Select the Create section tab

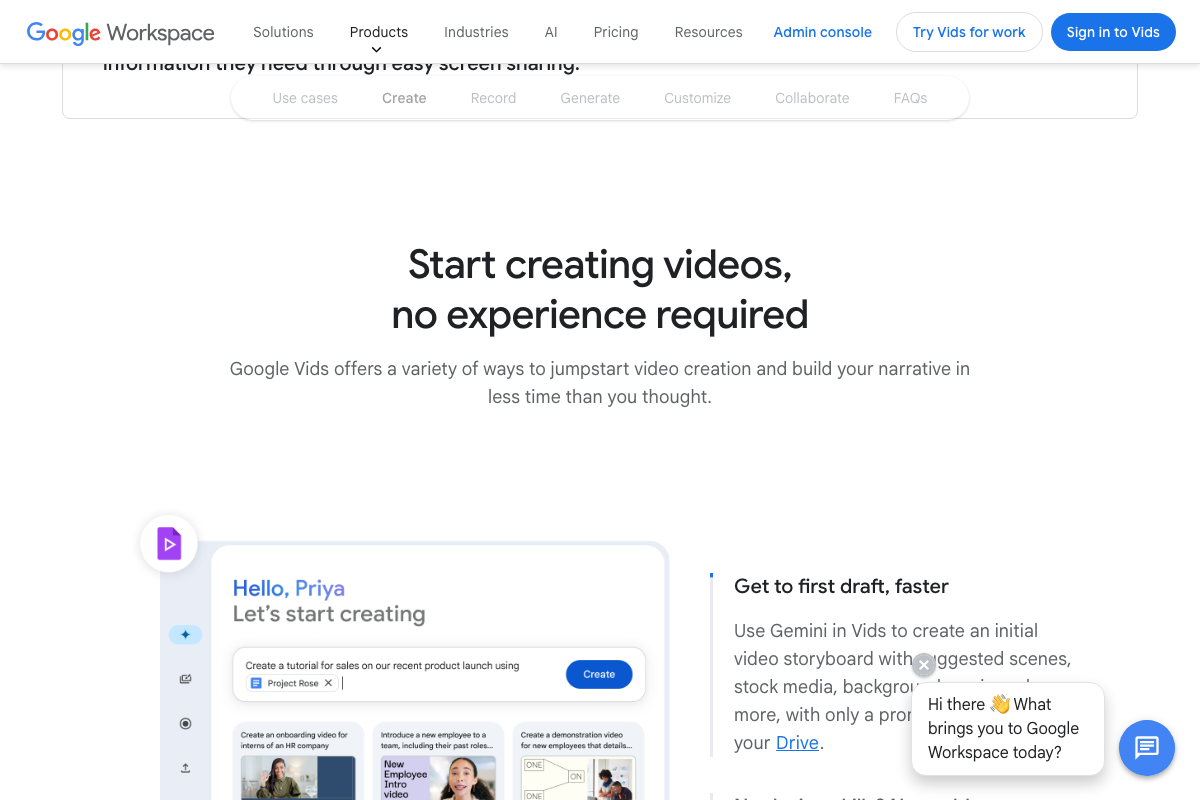pos(404,98)
